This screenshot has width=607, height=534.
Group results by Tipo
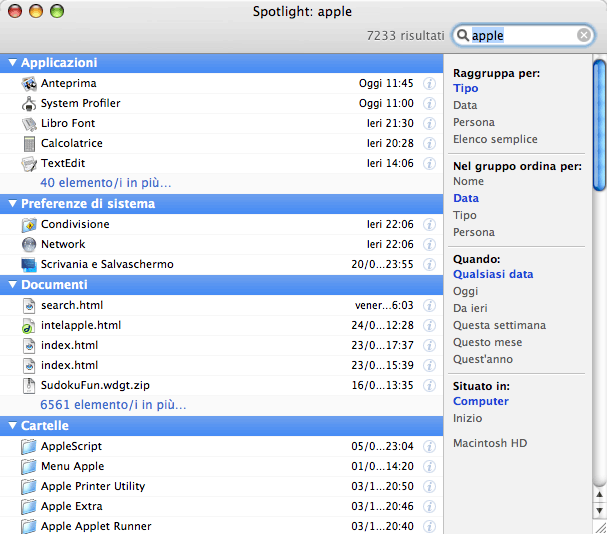pos(466,88)
